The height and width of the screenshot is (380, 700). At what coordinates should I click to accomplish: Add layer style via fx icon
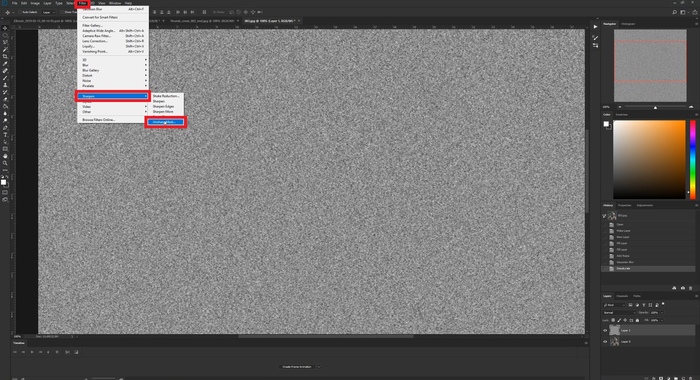coord(654,378)
